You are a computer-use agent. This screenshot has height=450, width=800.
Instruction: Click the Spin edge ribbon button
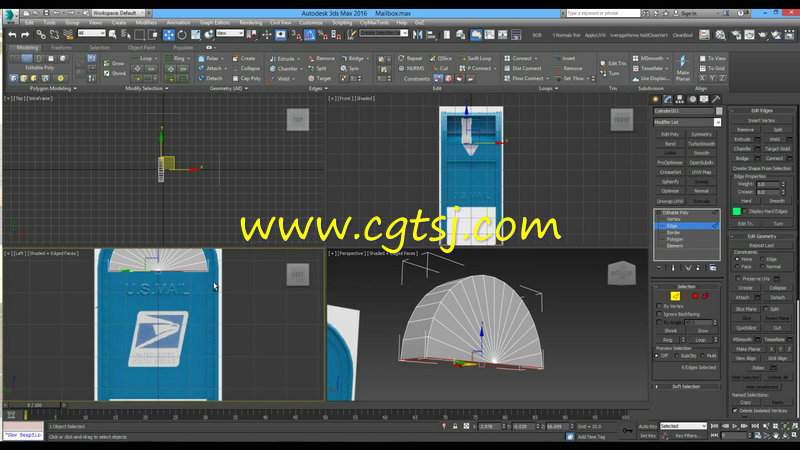350,68
